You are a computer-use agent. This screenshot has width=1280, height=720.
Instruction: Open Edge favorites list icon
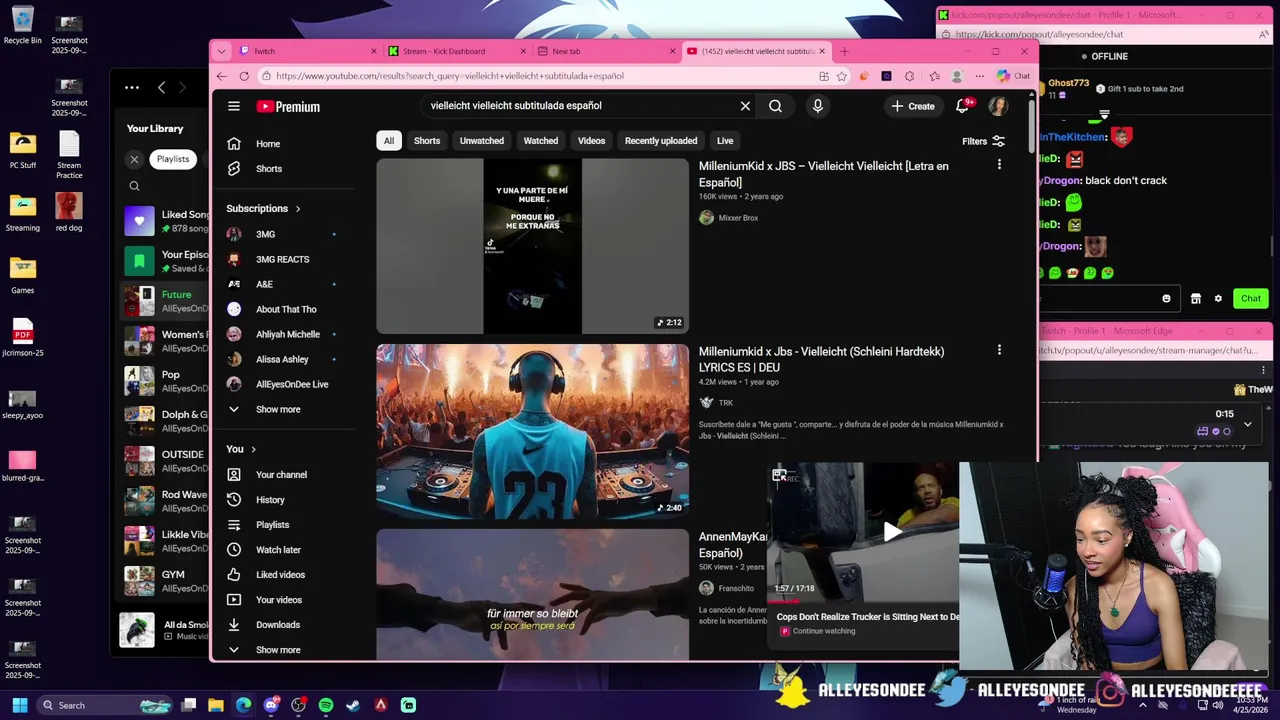(x=934, y=76)
